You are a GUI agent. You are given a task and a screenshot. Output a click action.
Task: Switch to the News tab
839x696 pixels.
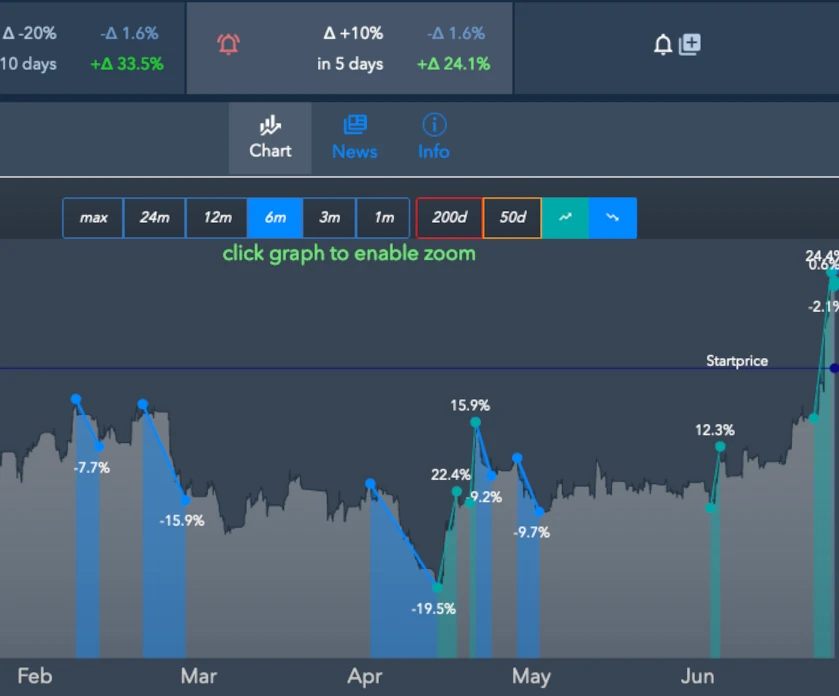[x=354, y=138]
